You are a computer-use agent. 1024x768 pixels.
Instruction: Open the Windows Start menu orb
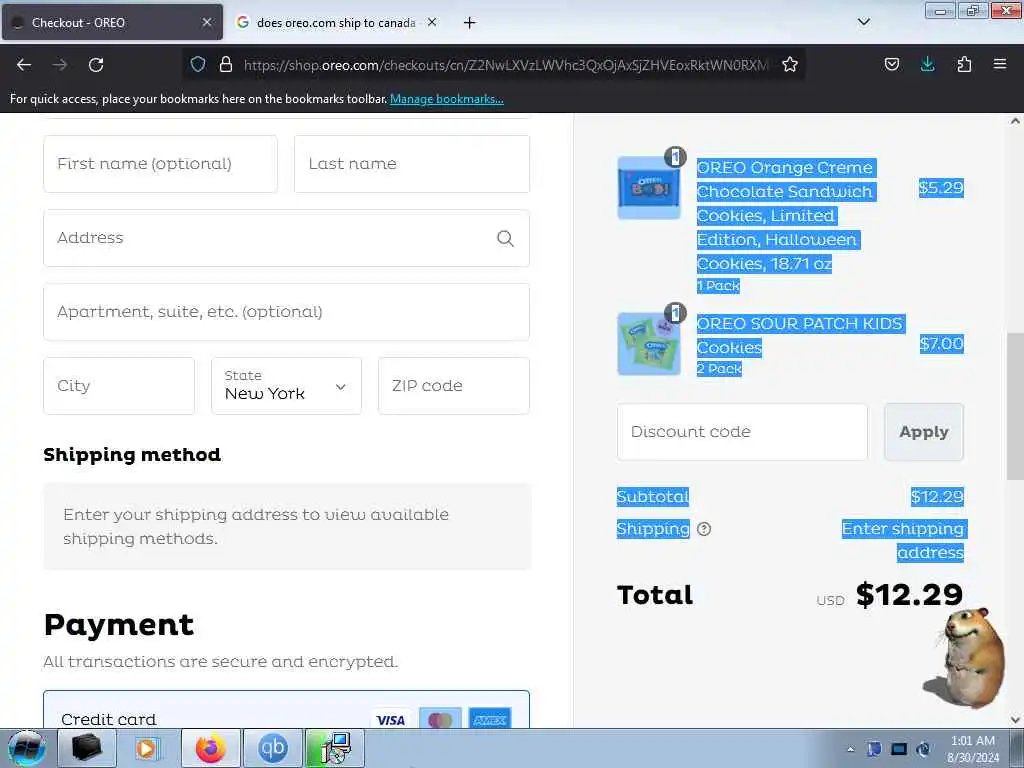coord(26,748)
